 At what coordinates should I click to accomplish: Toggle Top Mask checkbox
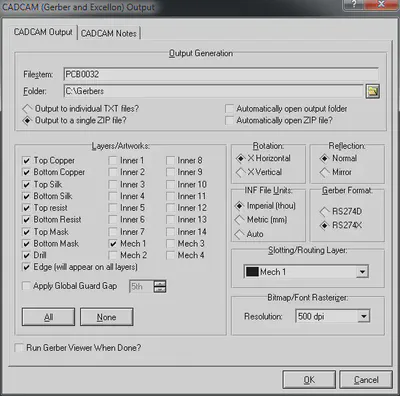click(26, 232)
